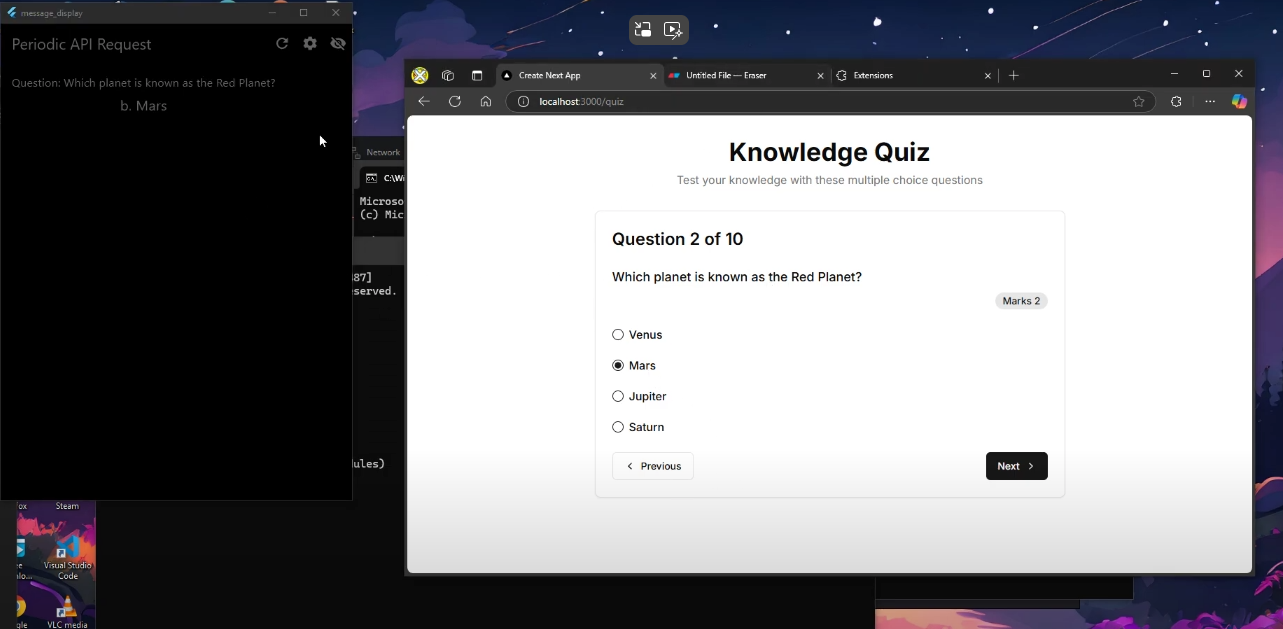Viewport: 1283px width, 629px height.
Task: Choose the Jupiter answer option
Action: click(618, 397)
